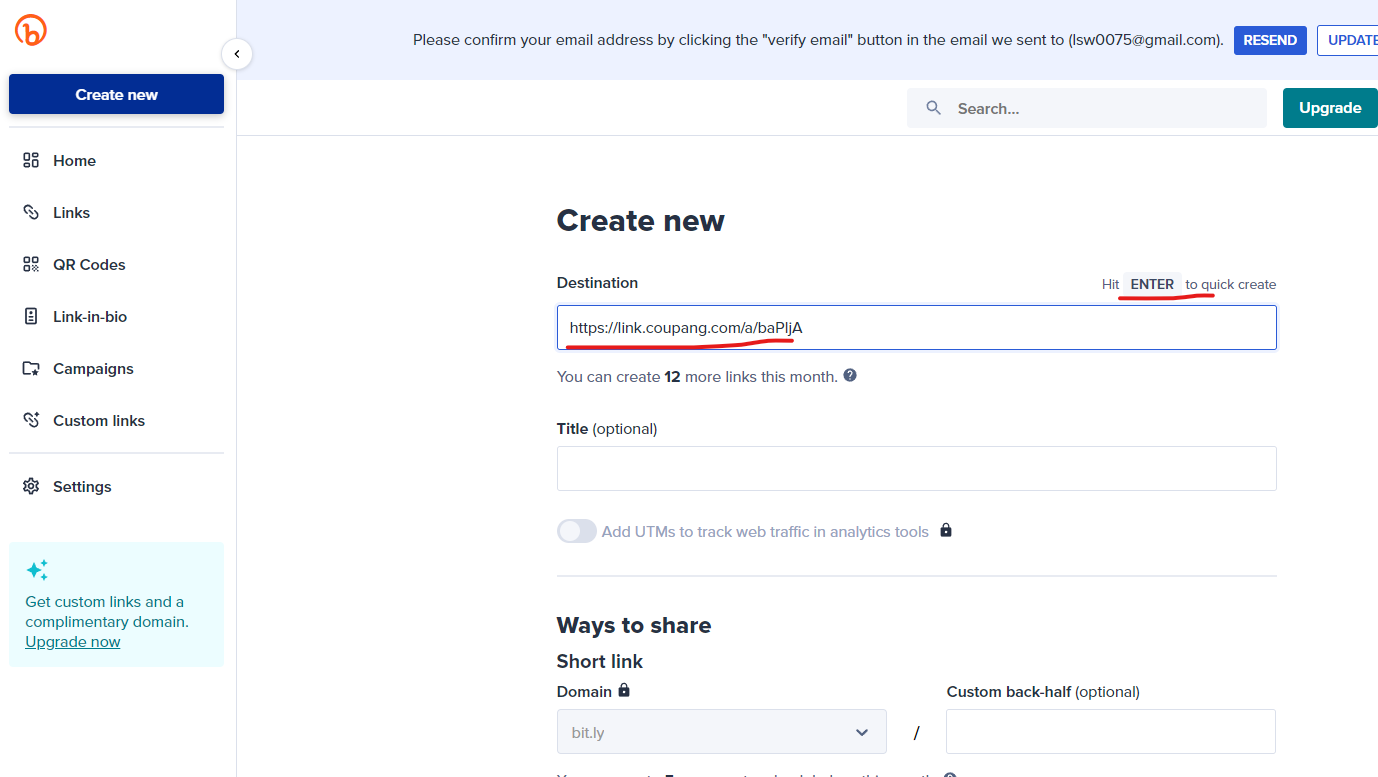Viewport: 1378px width, 777px height.
Task: Click the Settings gear icon
Action: click(31, 486)
